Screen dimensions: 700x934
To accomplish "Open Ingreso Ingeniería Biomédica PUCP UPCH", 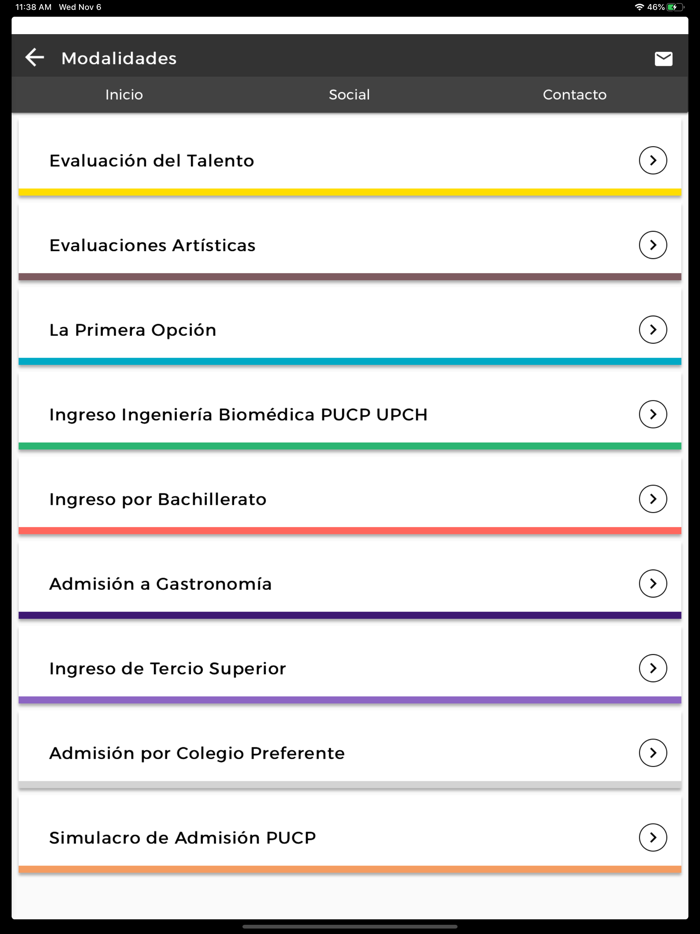I will (x=349, y=413).
